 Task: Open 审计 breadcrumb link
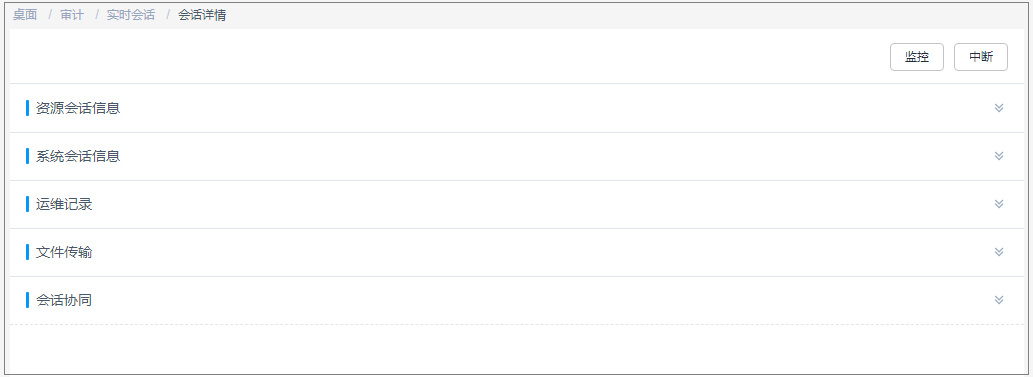click(72, 15)
